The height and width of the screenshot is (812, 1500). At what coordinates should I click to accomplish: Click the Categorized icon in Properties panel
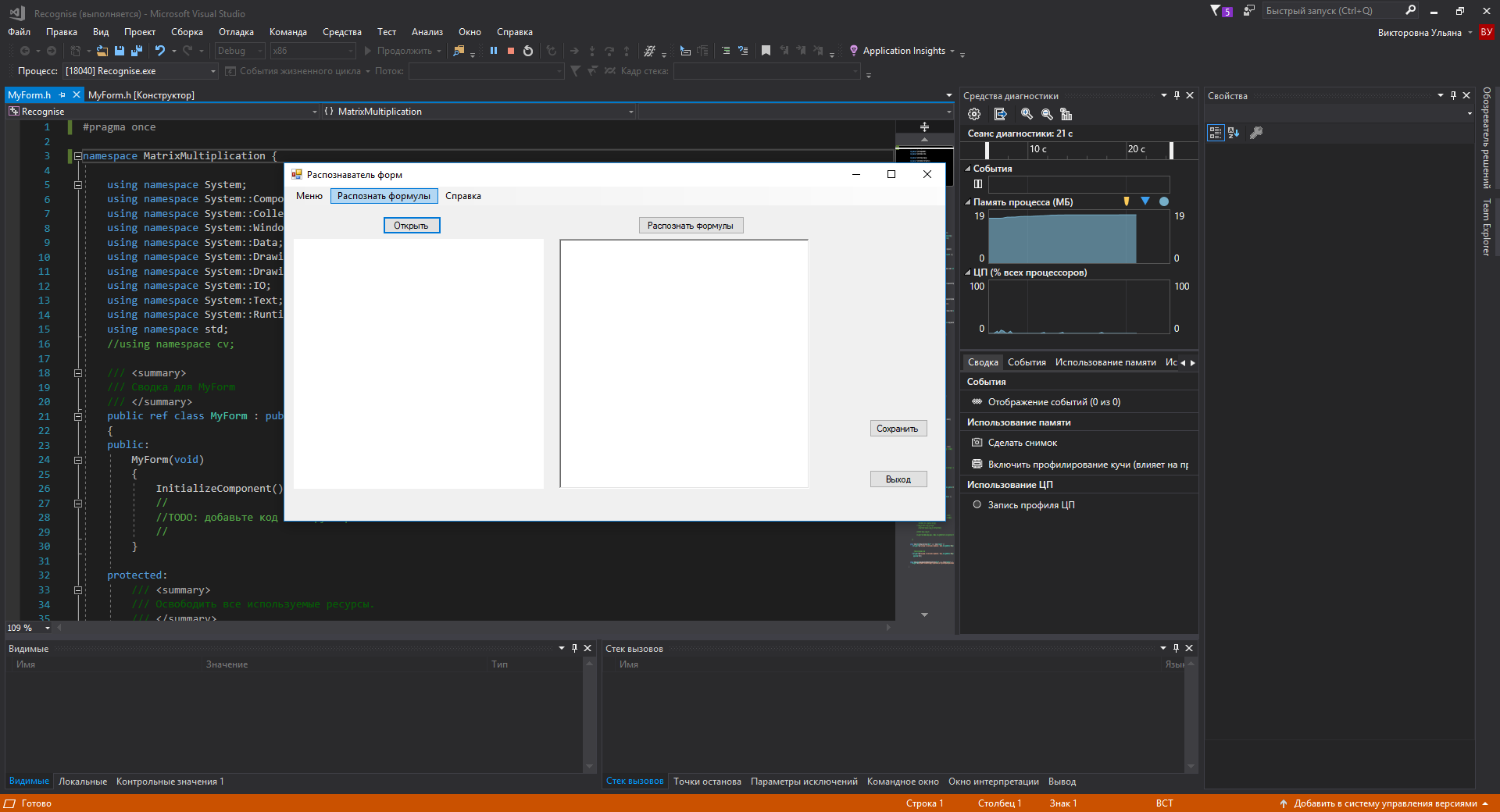click(x=1216, y=133)
